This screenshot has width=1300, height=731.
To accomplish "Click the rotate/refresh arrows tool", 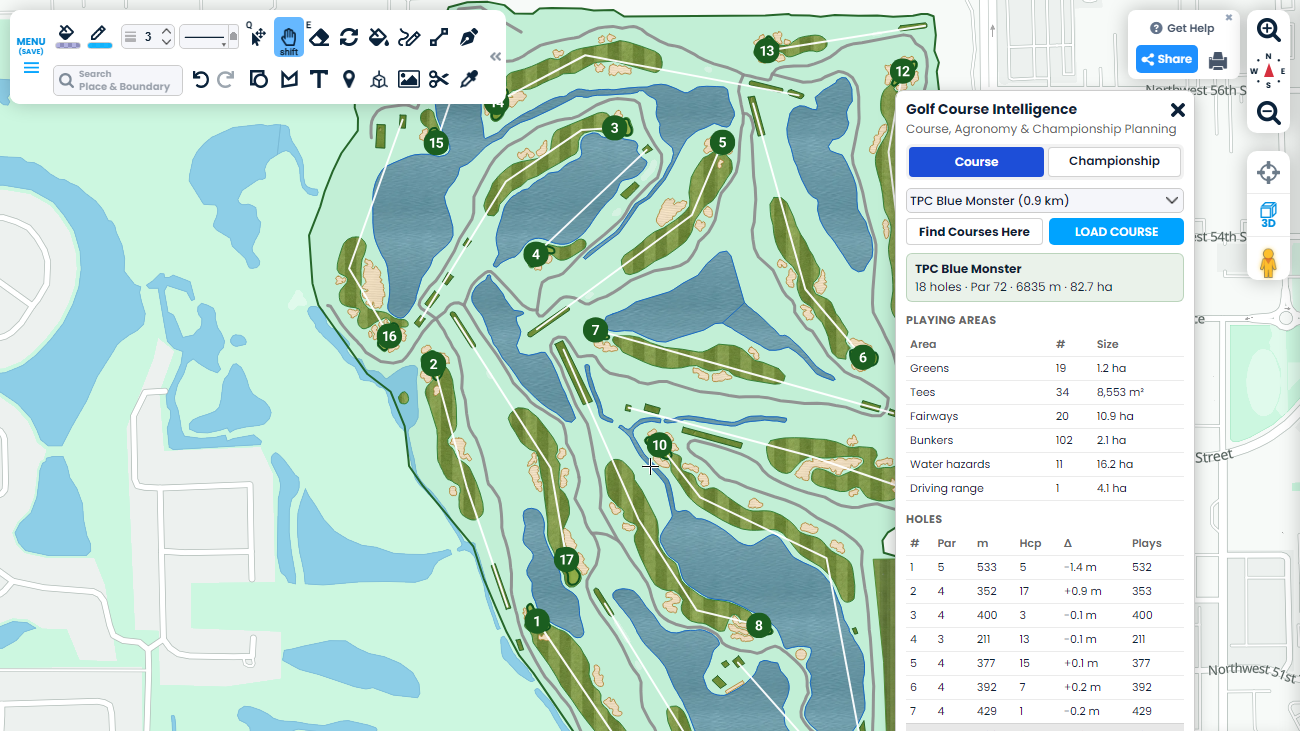I will pos(349,37).
